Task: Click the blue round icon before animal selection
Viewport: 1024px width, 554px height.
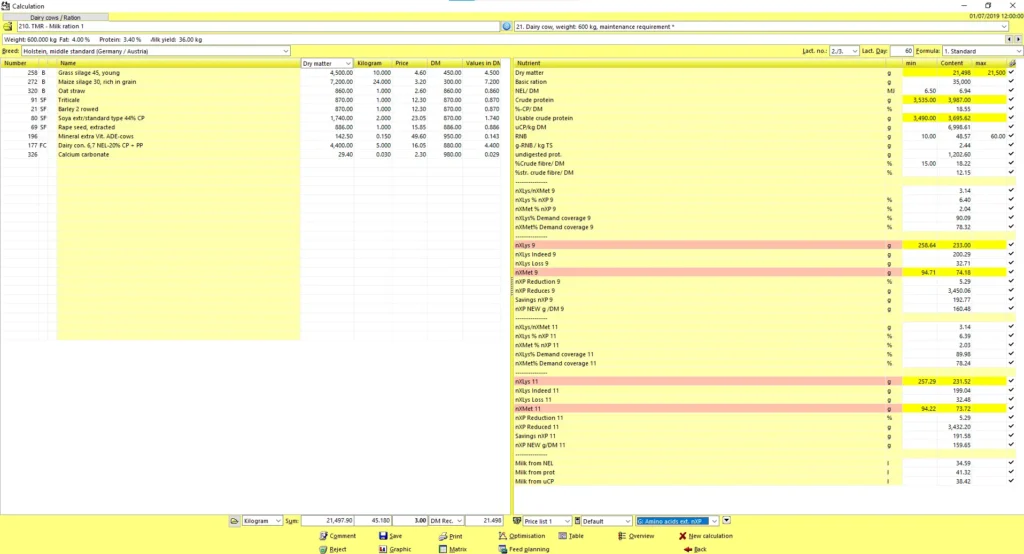Action: tap(506, 27)
